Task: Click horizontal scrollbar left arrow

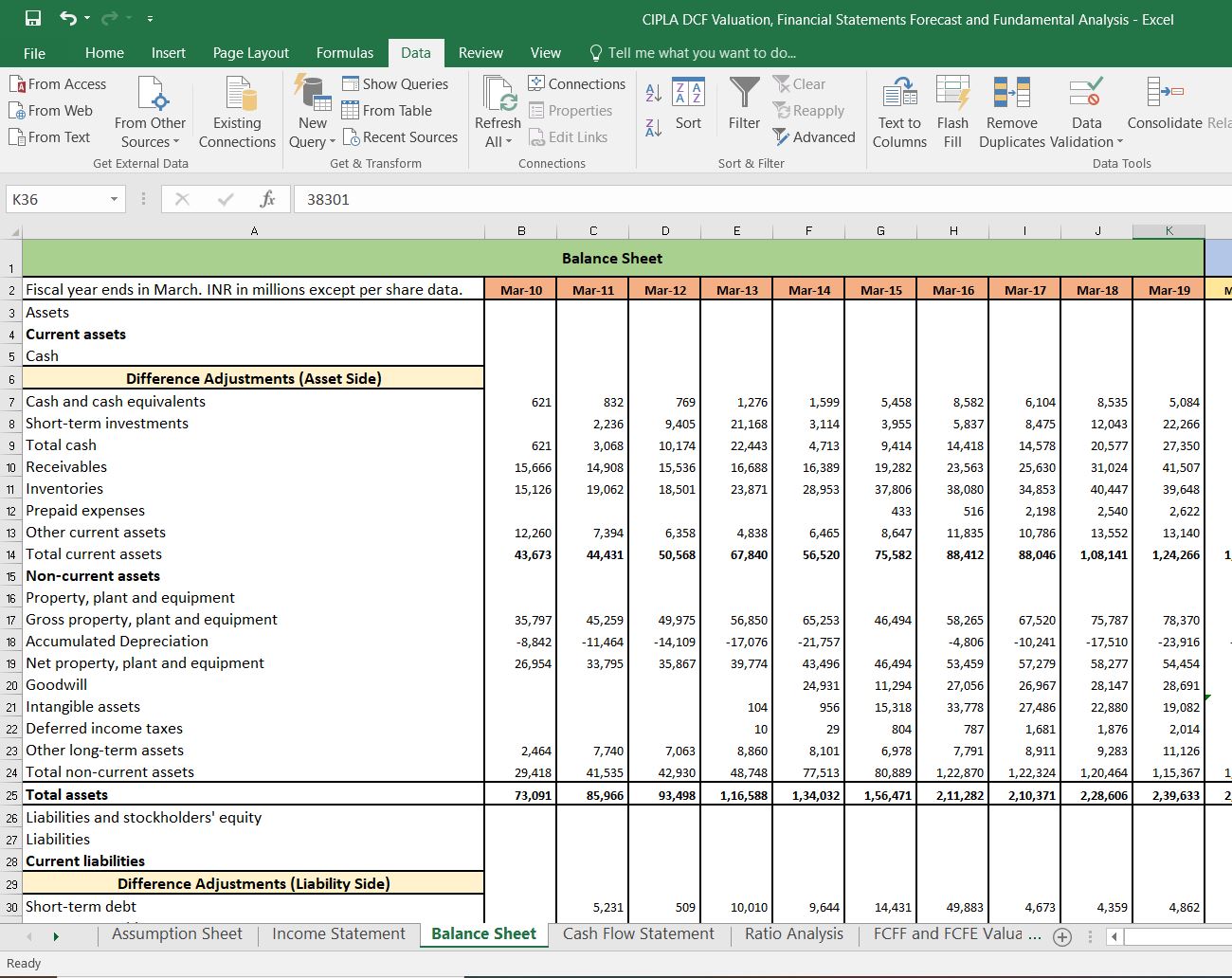Action: coord(1114,936)
